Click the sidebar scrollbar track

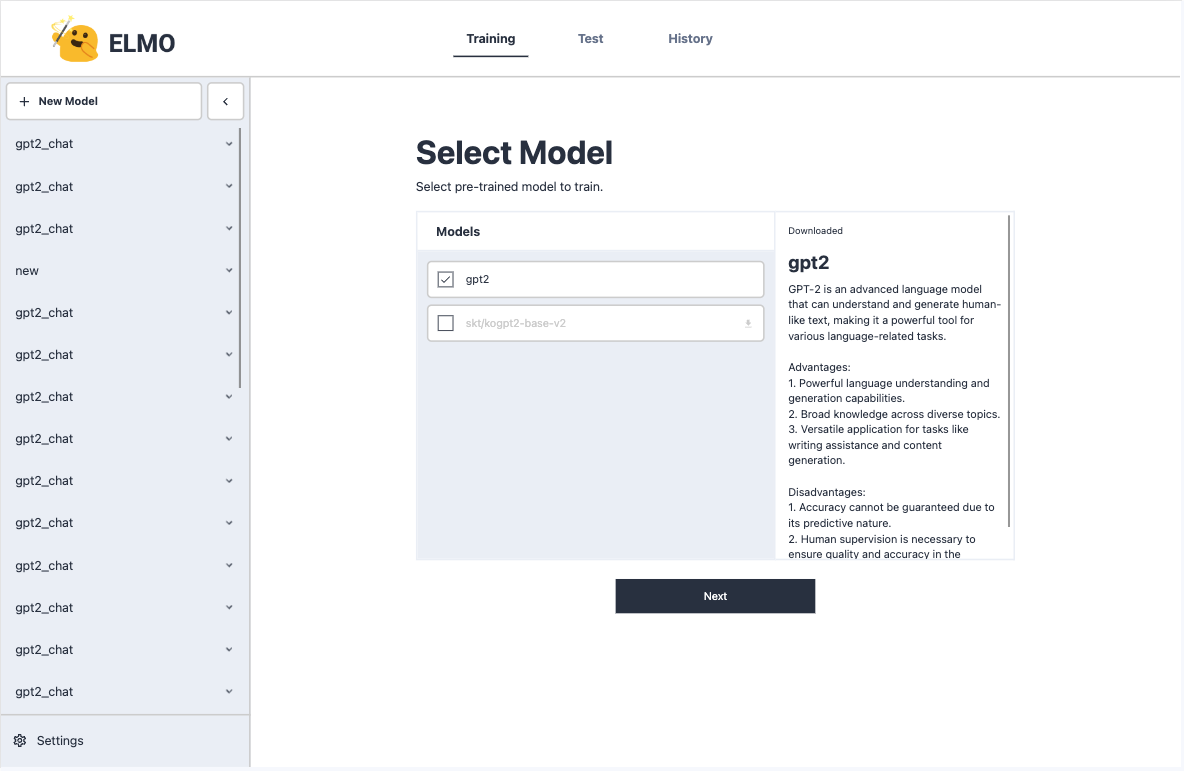(240, 300)
